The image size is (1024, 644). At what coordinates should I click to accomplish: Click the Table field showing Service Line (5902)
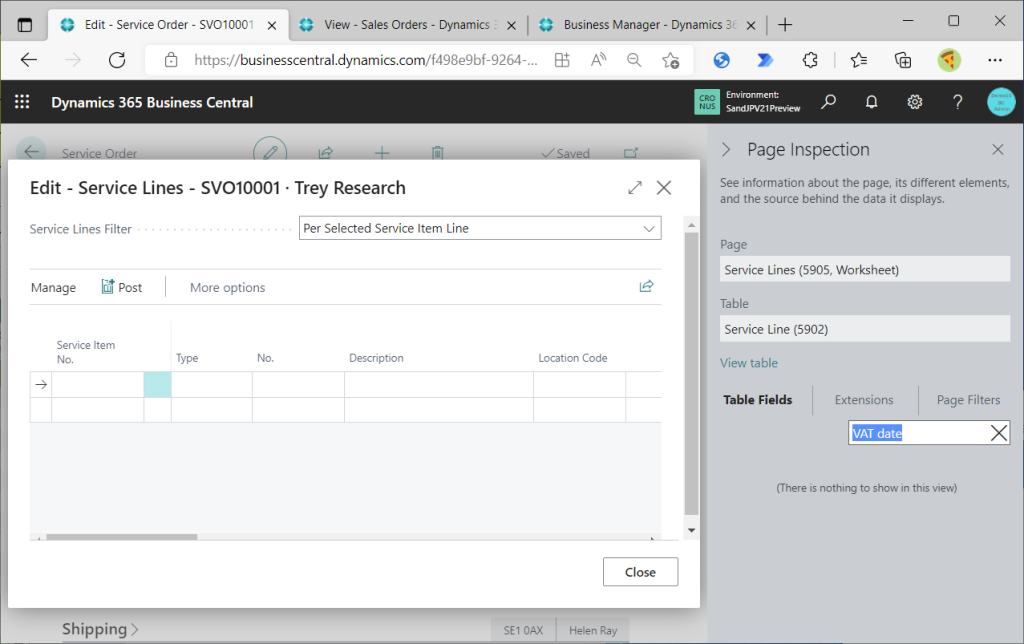(865, 329)
